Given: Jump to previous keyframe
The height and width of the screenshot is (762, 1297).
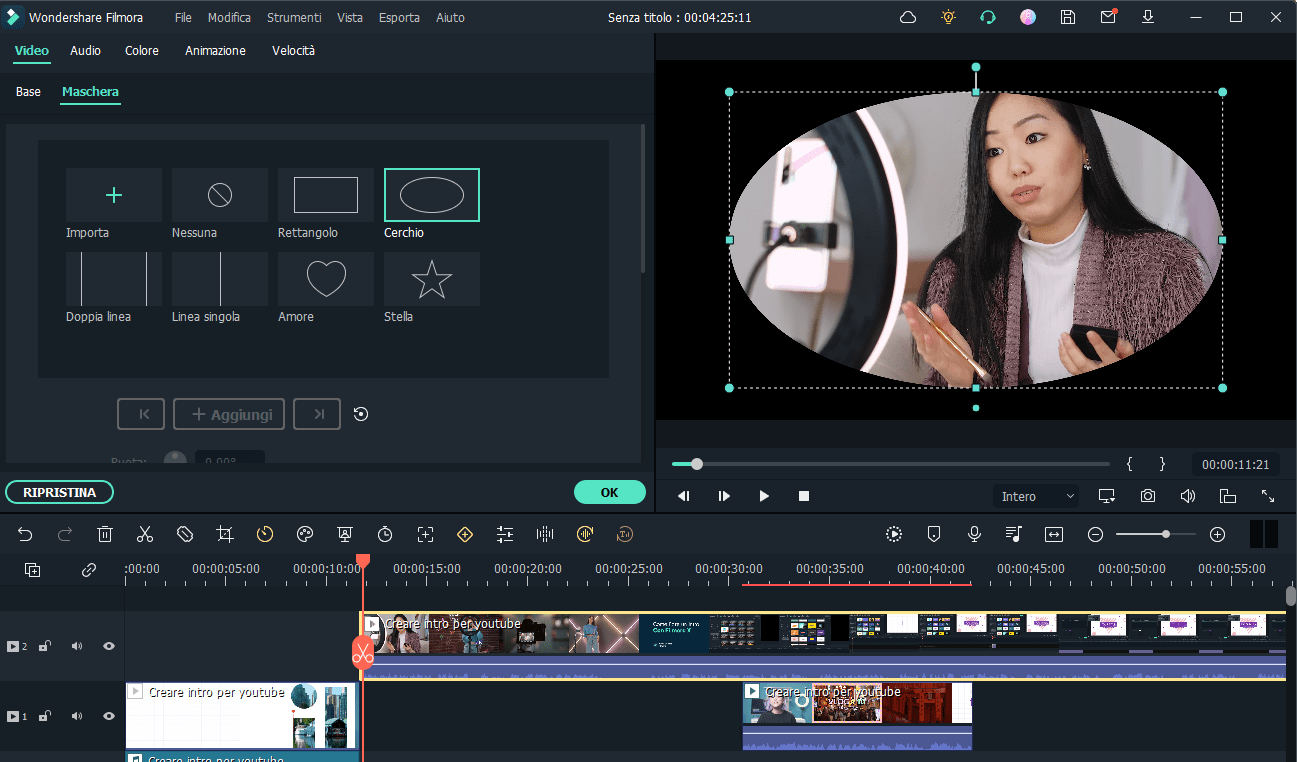Looking at the screenshot, I should pyautogui.click(x=141, y=414).
